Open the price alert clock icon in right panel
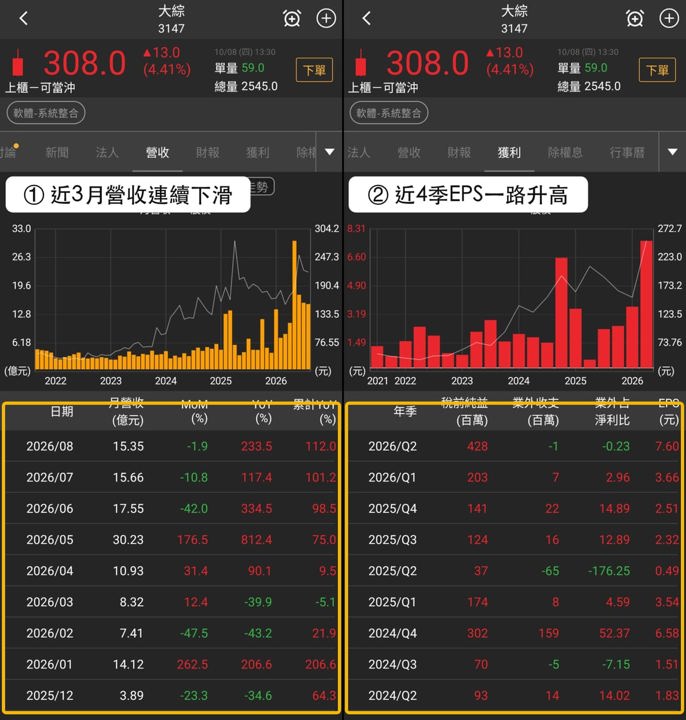Screen dimensions: 686x720 pos(635,18)
